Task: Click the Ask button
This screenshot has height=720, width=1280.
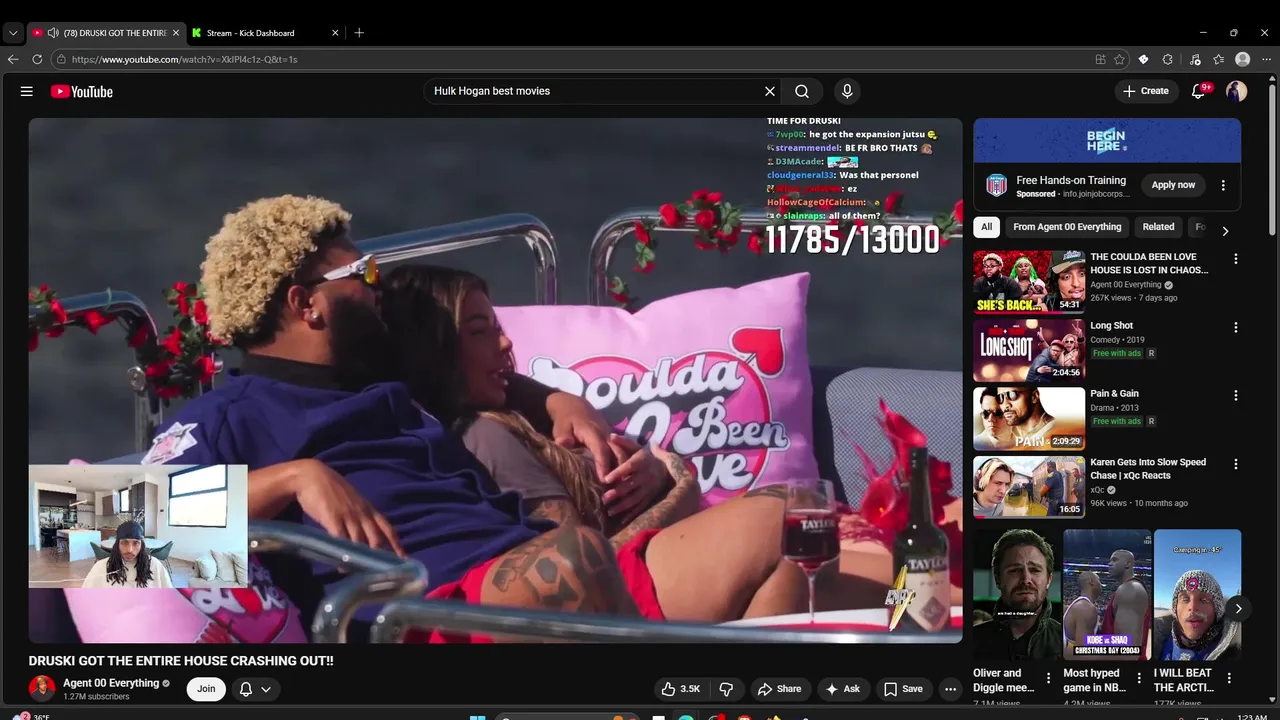Action: tap(842, 689)
